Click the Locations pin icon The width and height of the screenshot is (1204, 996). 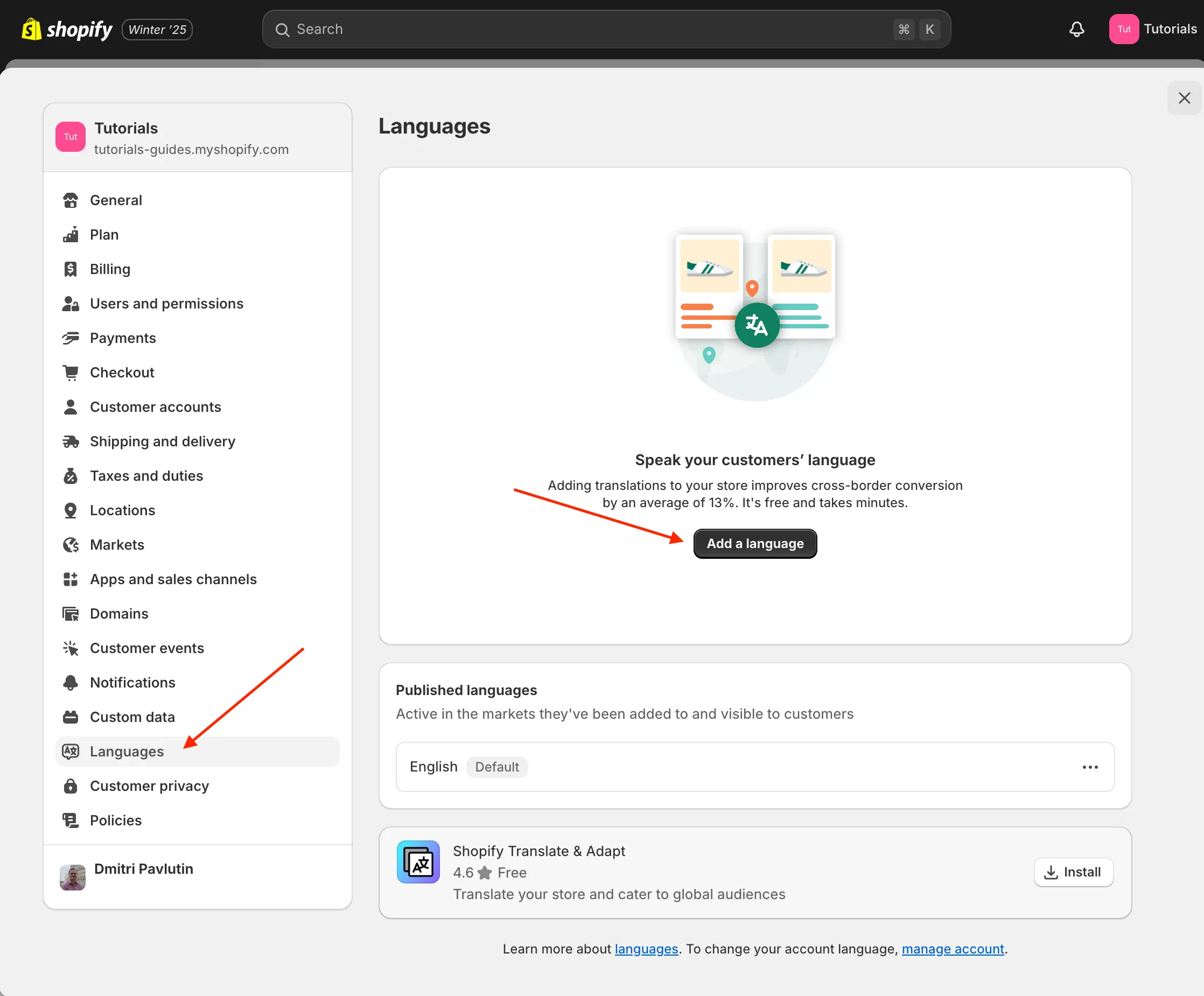click(x=71, y=510)
